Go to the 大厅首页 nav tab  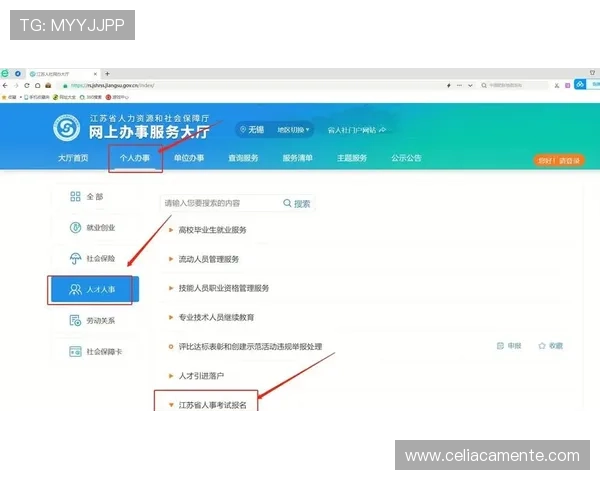[x=73, y=158]
